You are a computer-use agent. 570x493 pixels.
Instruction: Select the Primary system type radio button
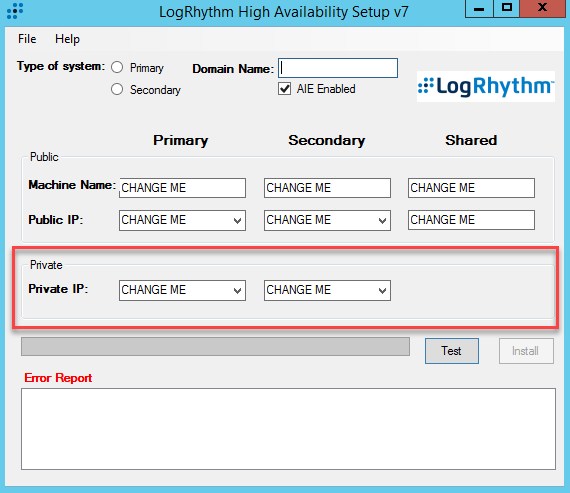[117, 67]
